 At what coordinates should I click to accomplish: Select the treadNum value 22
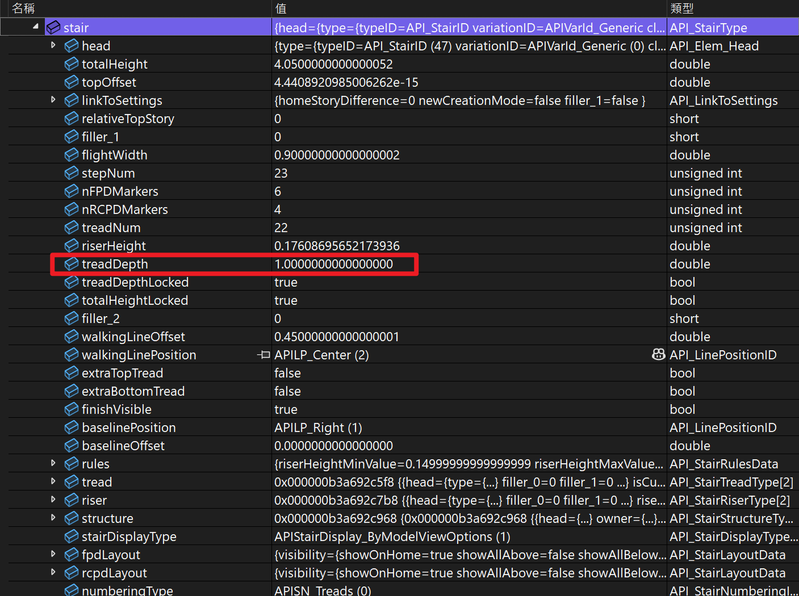coord(281,228)
